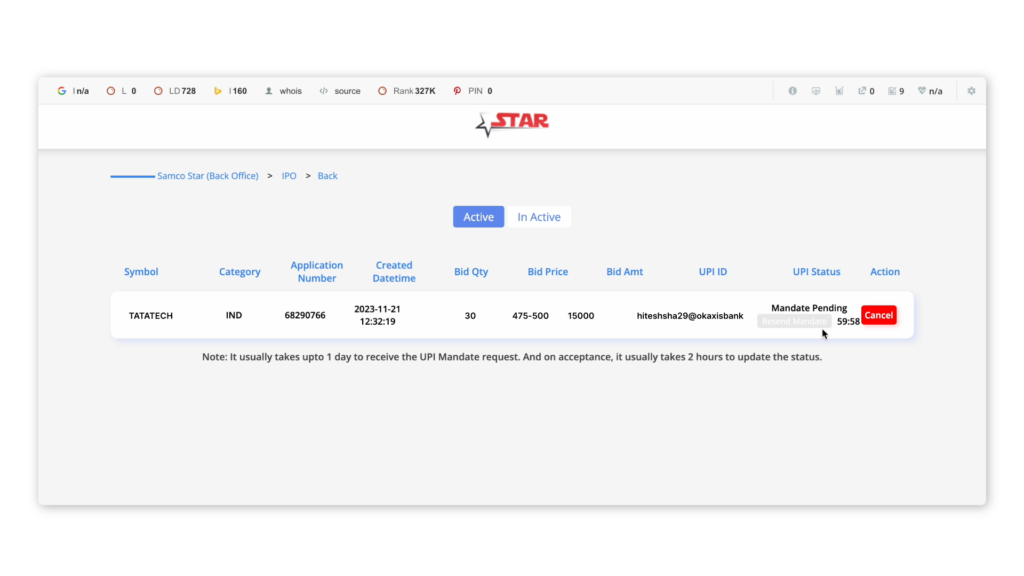Screen dimensions: 1024x576
Task: Click the Back breadcrumb link
Action: [x=327, y=176]
